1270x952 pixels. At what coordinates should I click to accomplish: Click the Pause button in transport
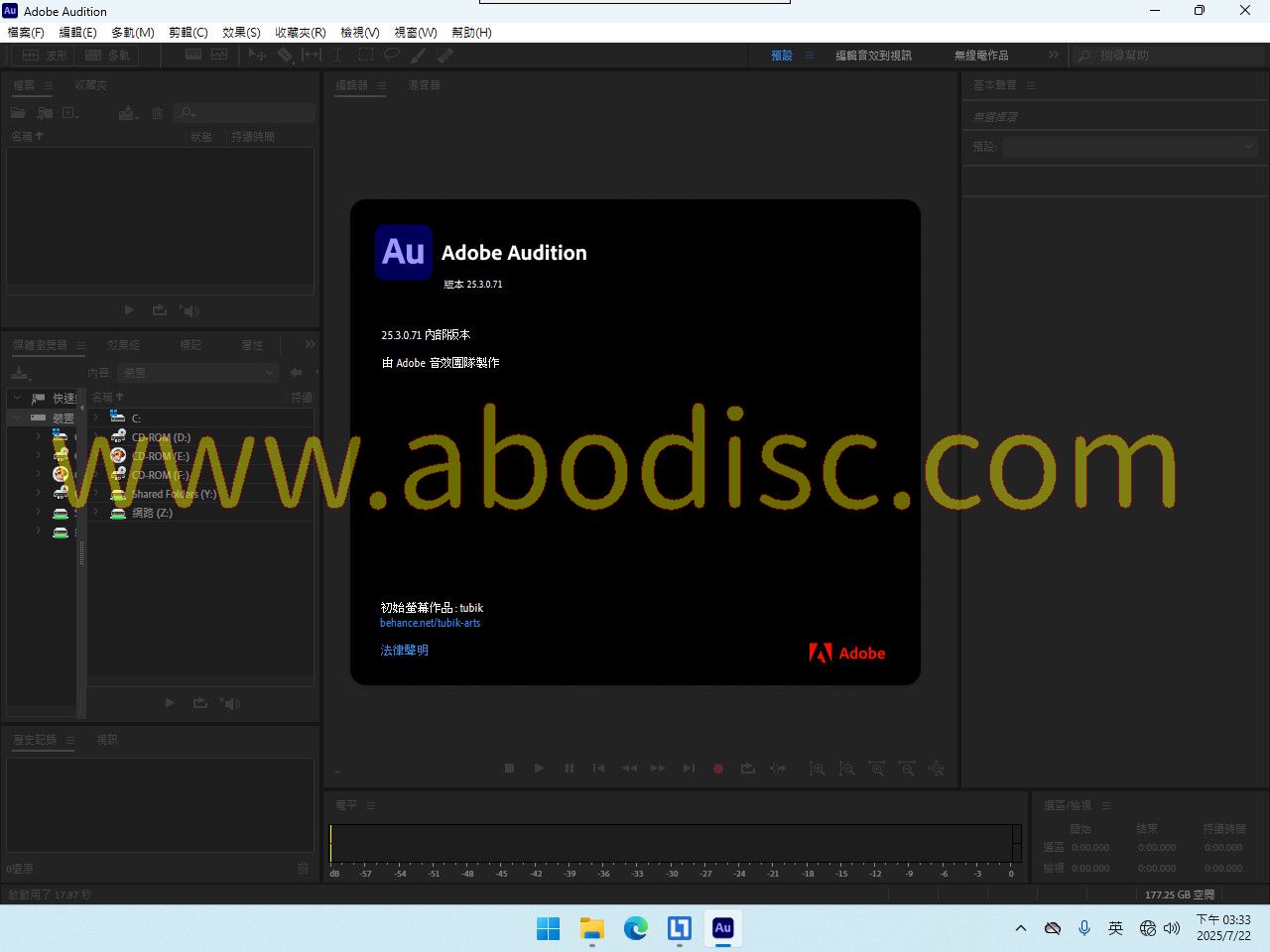click(x=570, y=768)
